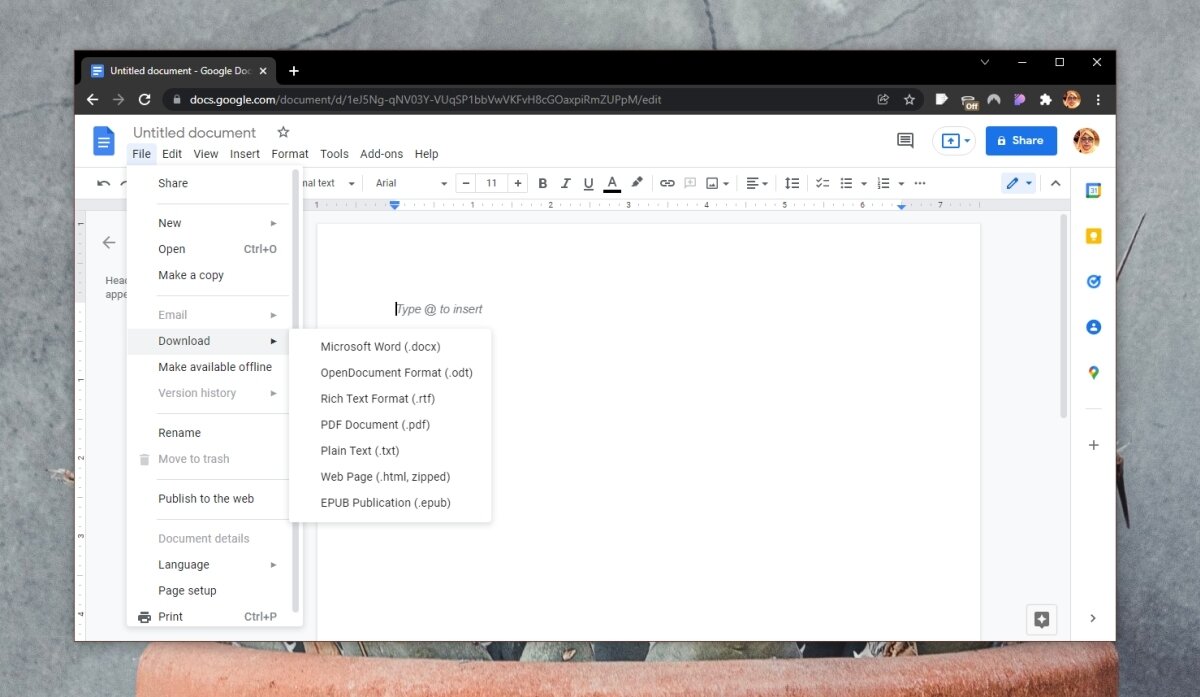Click the Chrome address bar URL
The height and width of the screenshot is (697, 1200).
coord(425,99)
